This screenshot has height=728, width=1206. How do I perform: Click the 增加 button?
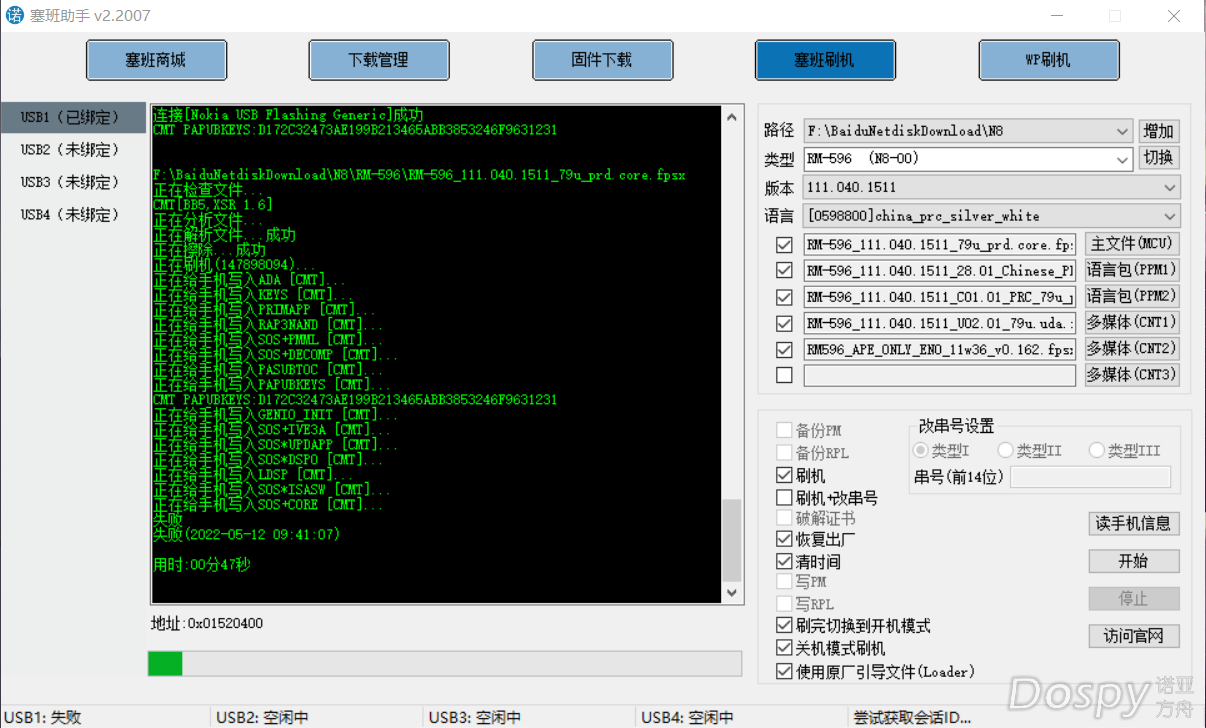point(1159,131)
